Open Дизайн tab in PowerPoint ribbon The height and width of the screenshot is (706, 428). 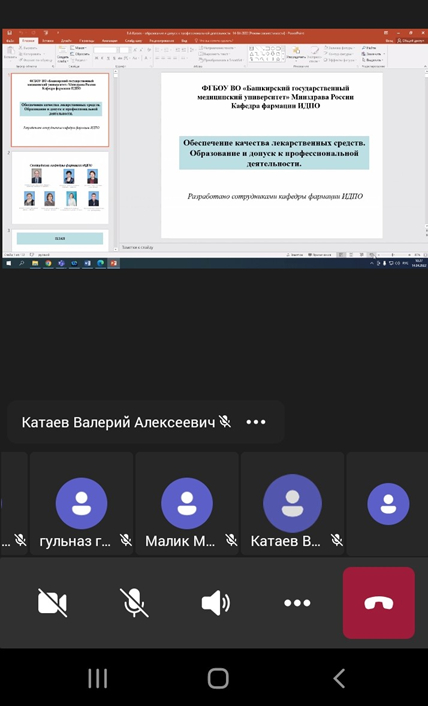[x=66, y=41]
